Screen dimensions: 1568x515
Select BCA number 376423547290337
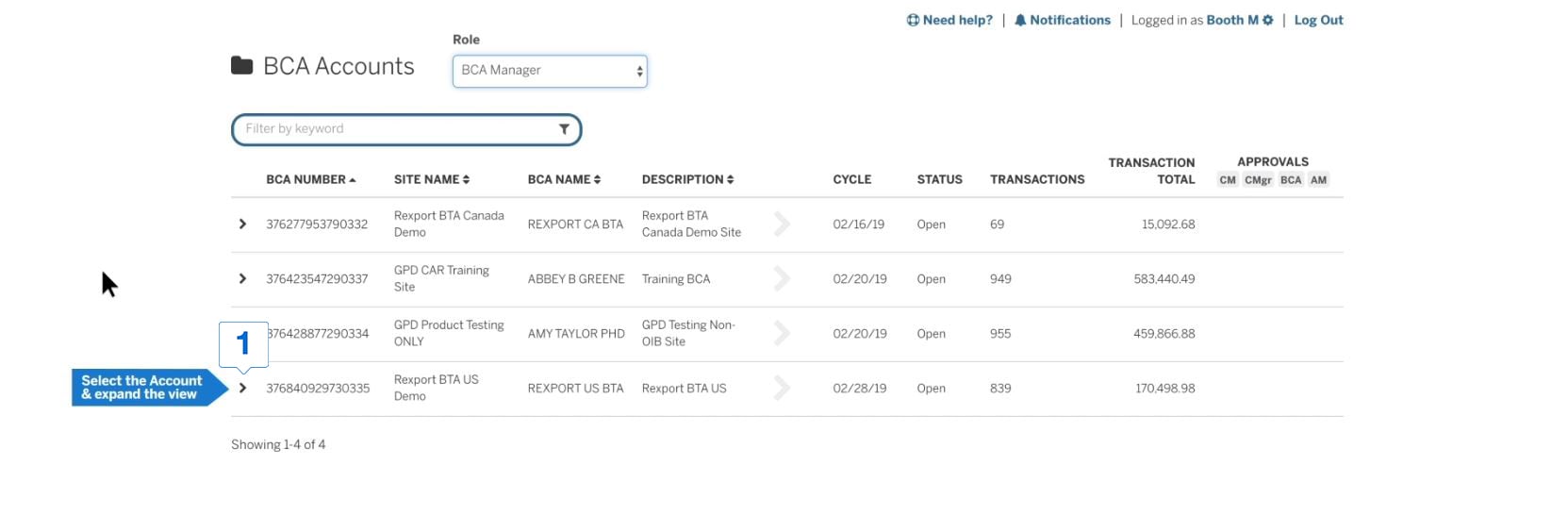point(317,279)
